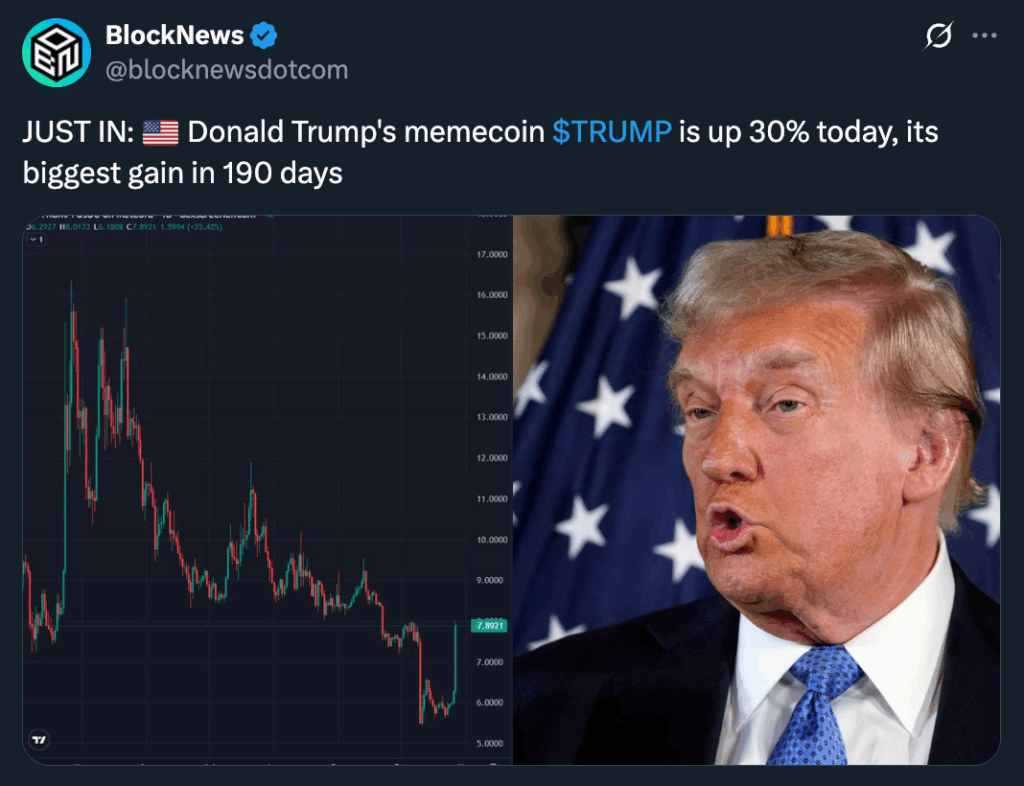Click the green 7.8921 current price label
Image resolution: width=1024 pixels, height=786 pixels.
point(489,625)
